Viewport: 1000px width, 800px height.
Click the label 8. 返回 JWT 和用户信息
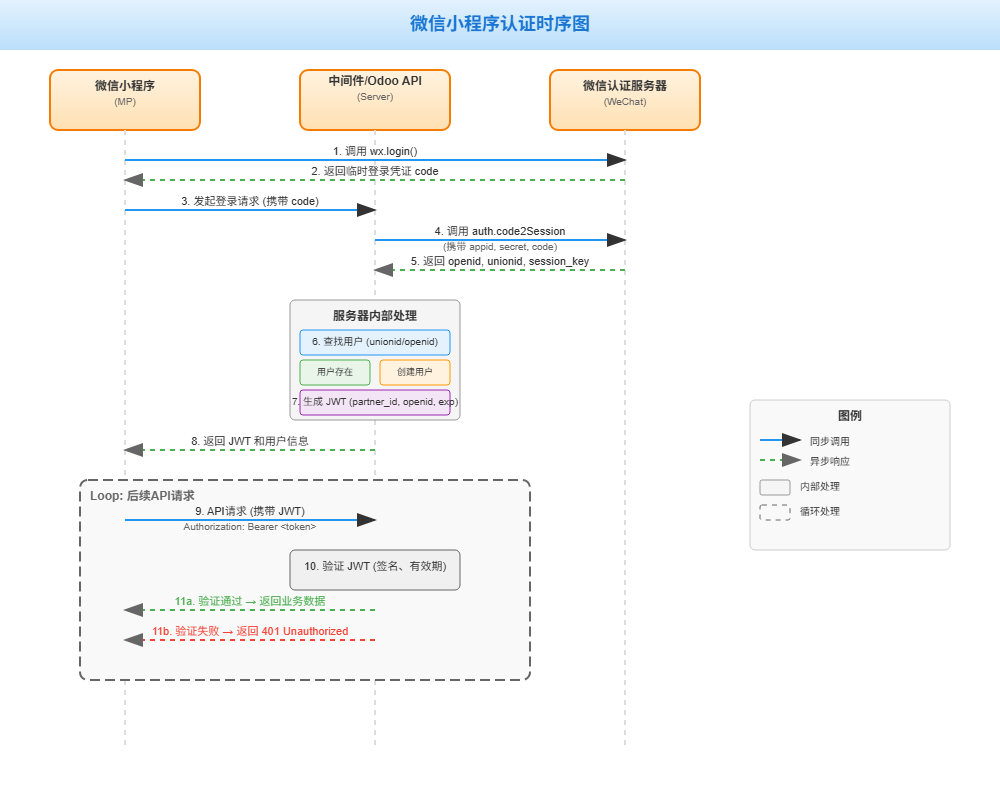[x=250, y=441]
